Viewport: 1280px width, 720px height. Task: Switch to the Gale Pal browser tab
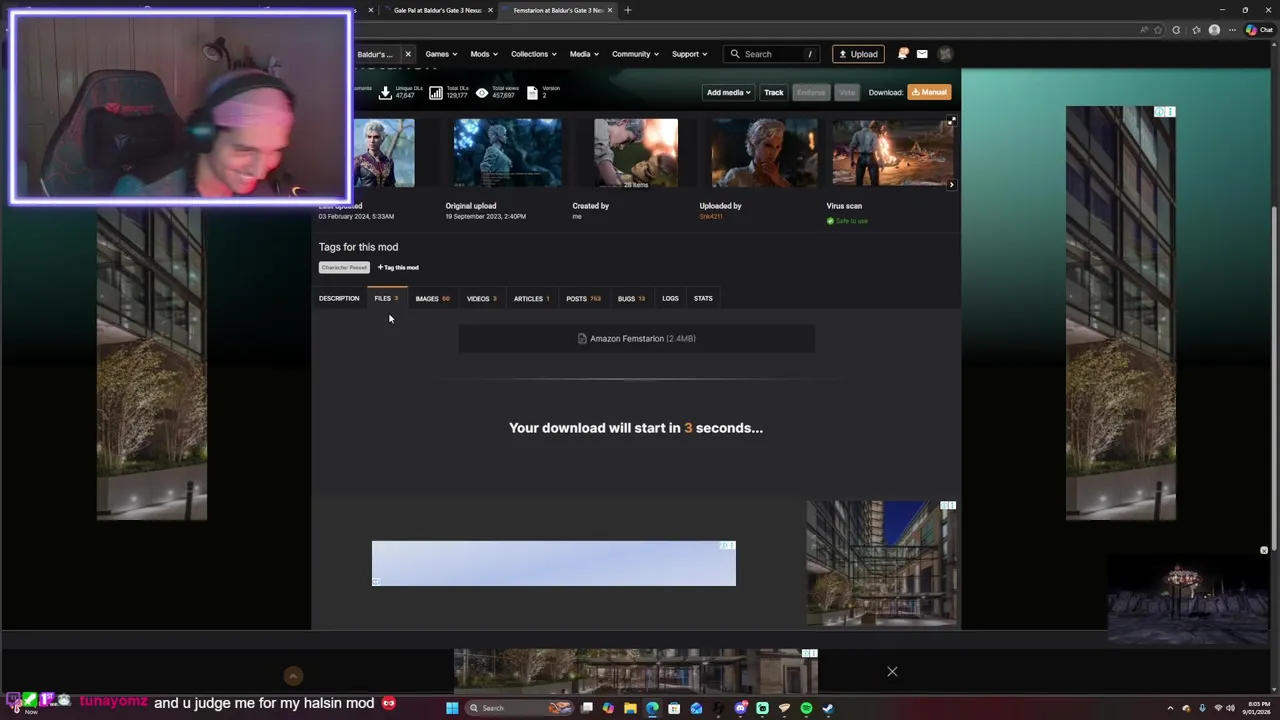pos(437,10)
